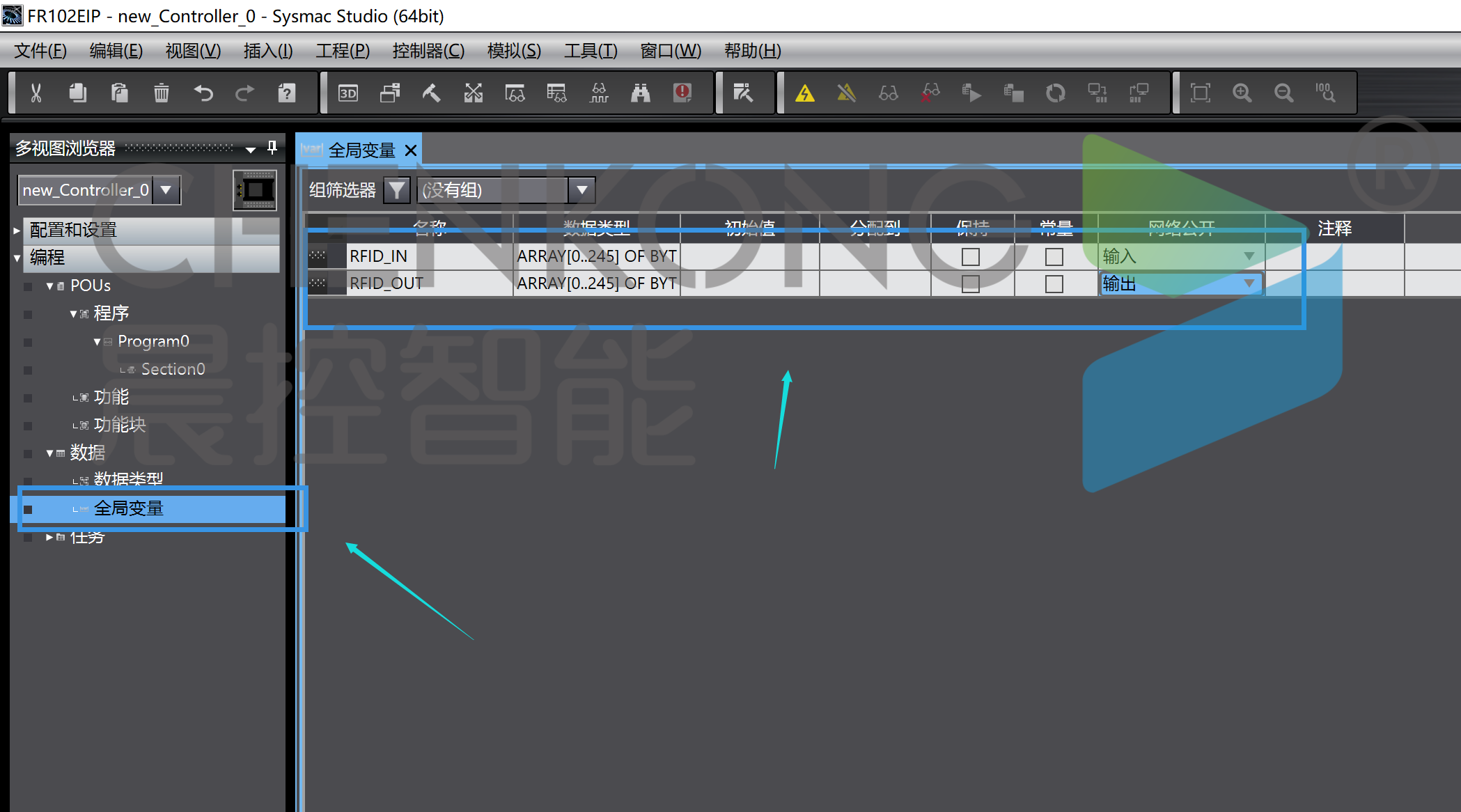Click the Copy toolbar icon
The width and height of the screenshot is (1461, 812).
tap(78, 93)
